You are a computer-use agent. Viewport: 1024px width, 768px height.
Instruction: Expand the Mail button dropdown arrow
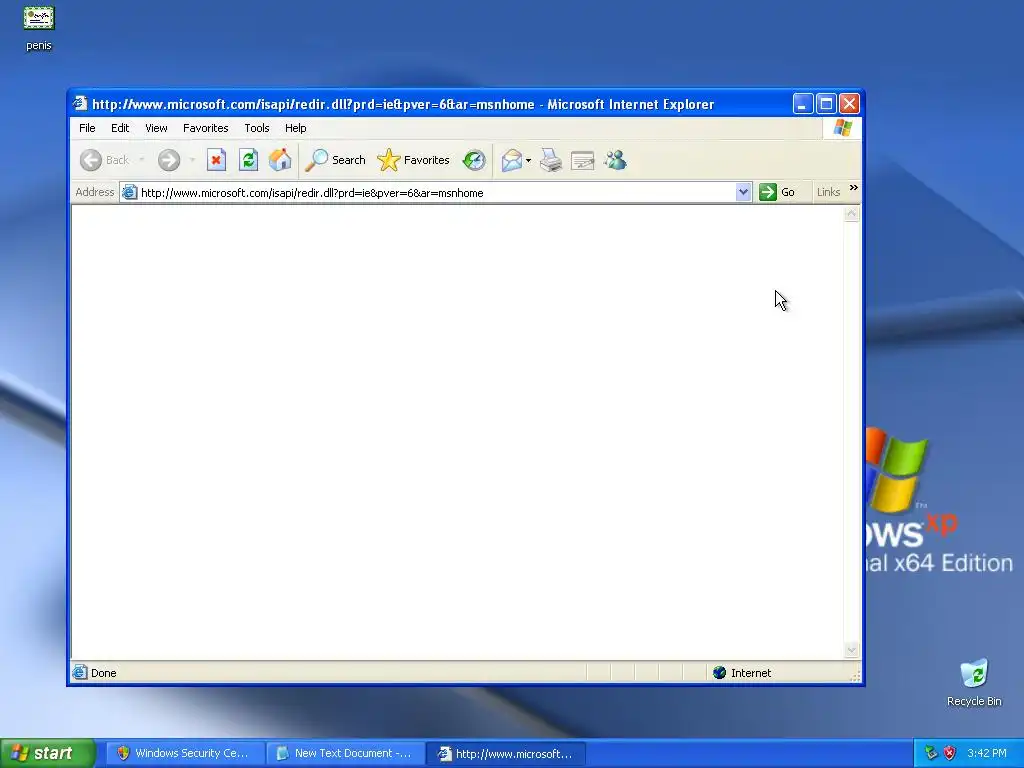tap(528, 161)
